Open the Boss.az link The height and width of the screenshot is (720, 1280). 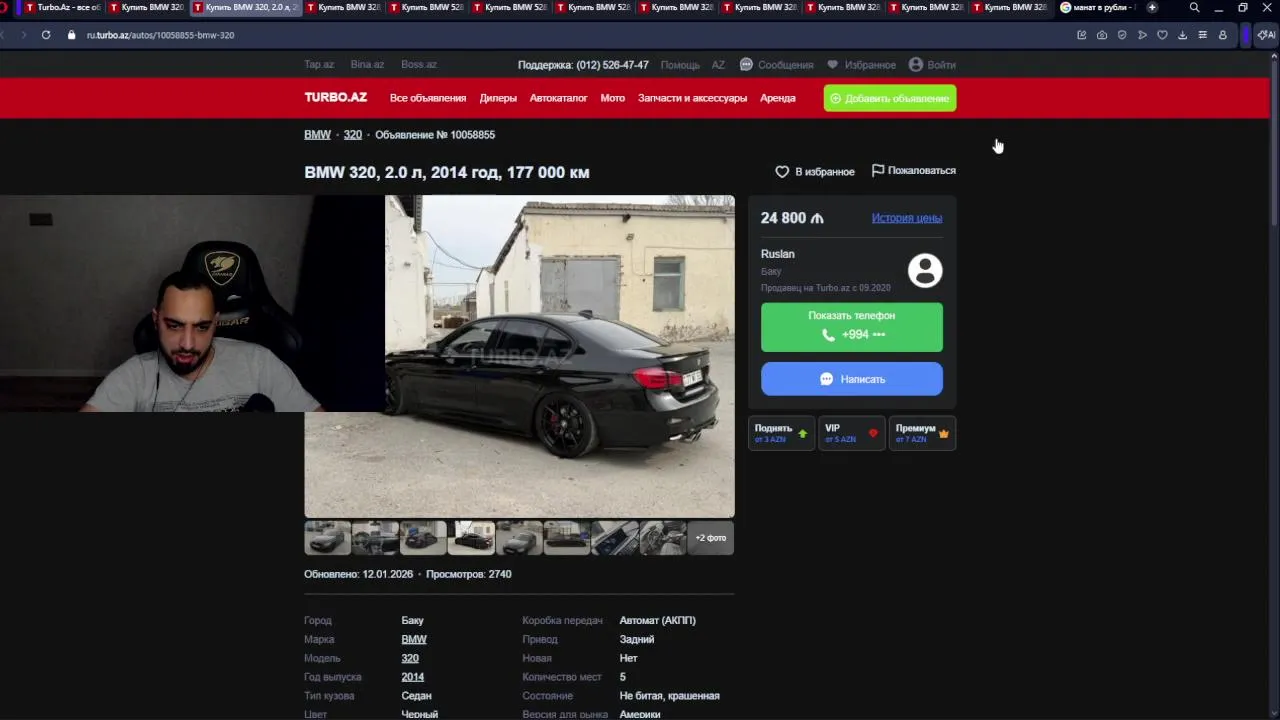coord(418,64)
